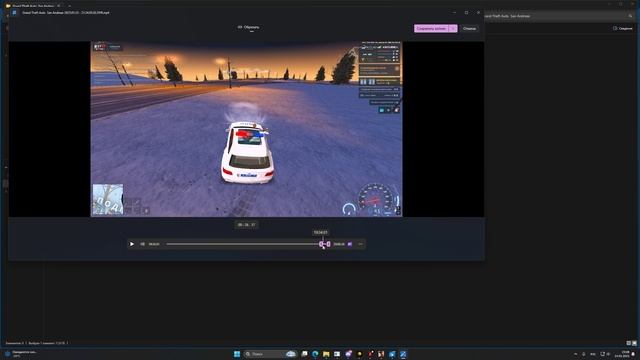Open File Explorer from the taskbar

[x=326, y=354]
